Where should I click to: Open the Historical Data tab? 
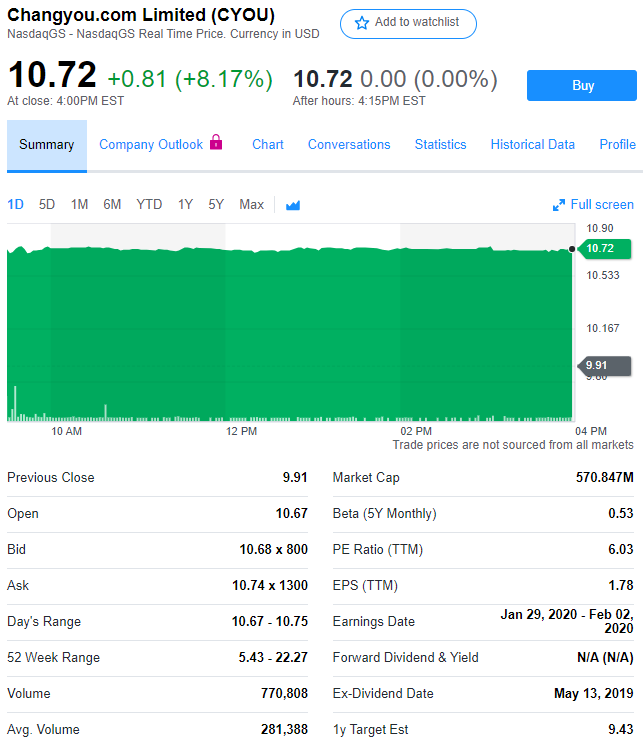tap(532, 144)
